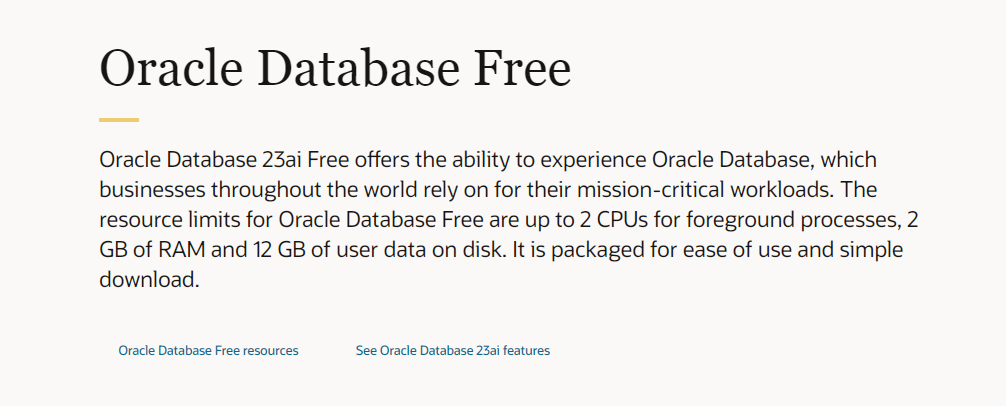Open the See Oracle Database 23ai features link
1006x406 pixels.
click(x=452, y=351)
